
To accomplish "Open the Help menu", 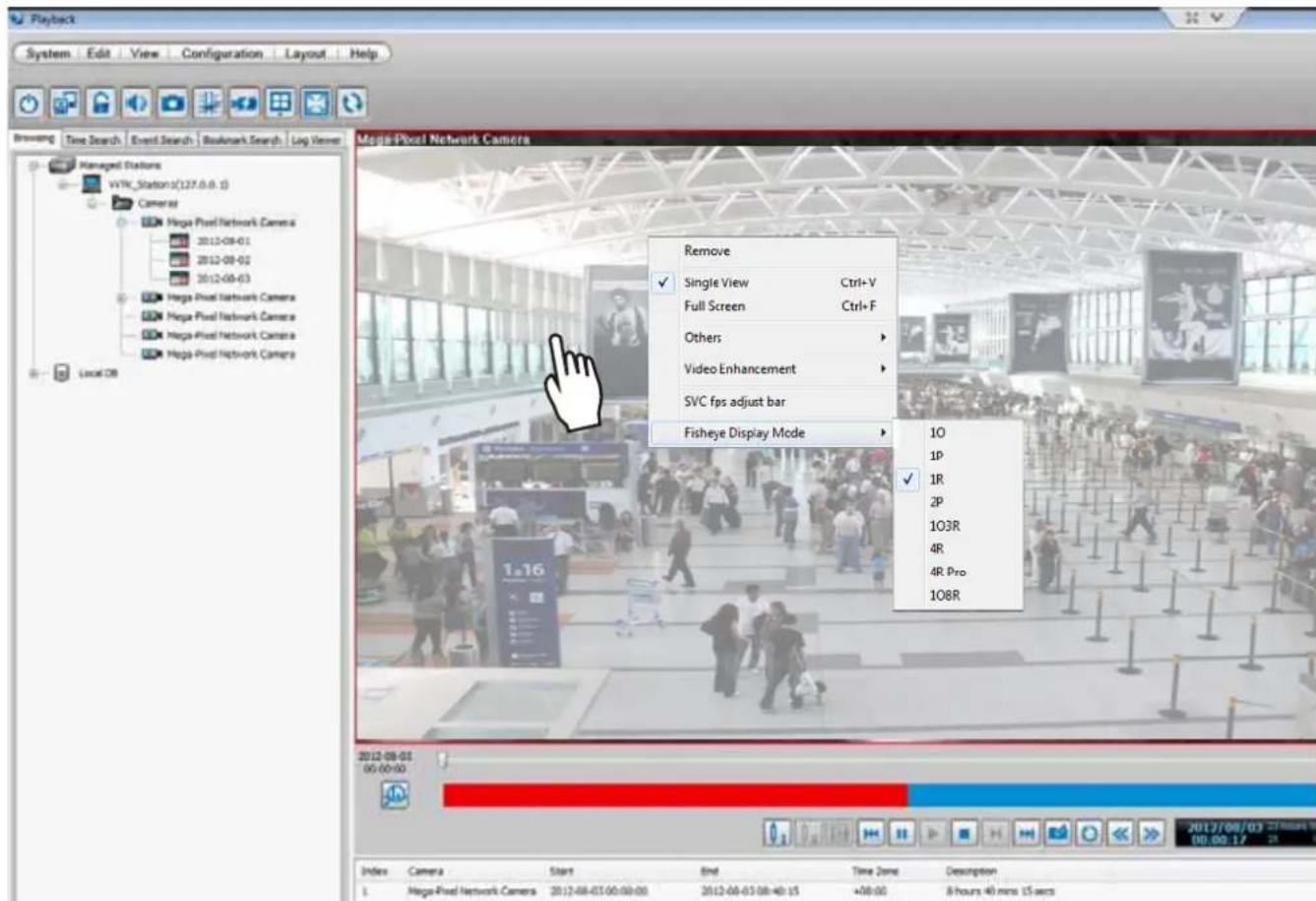I will coord(363,53).
